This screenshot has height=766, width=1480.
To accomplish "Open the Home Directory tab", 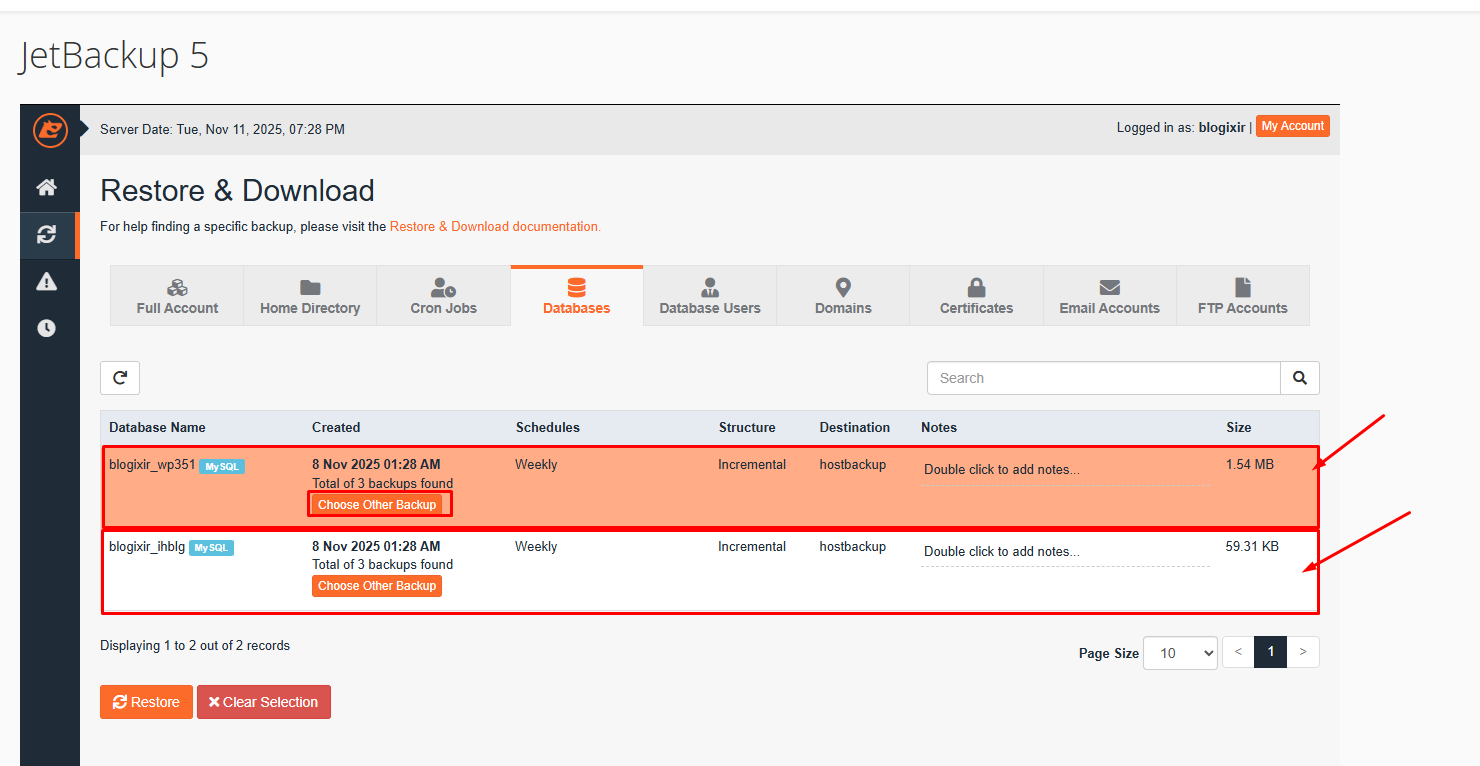I will pos(310,296).
